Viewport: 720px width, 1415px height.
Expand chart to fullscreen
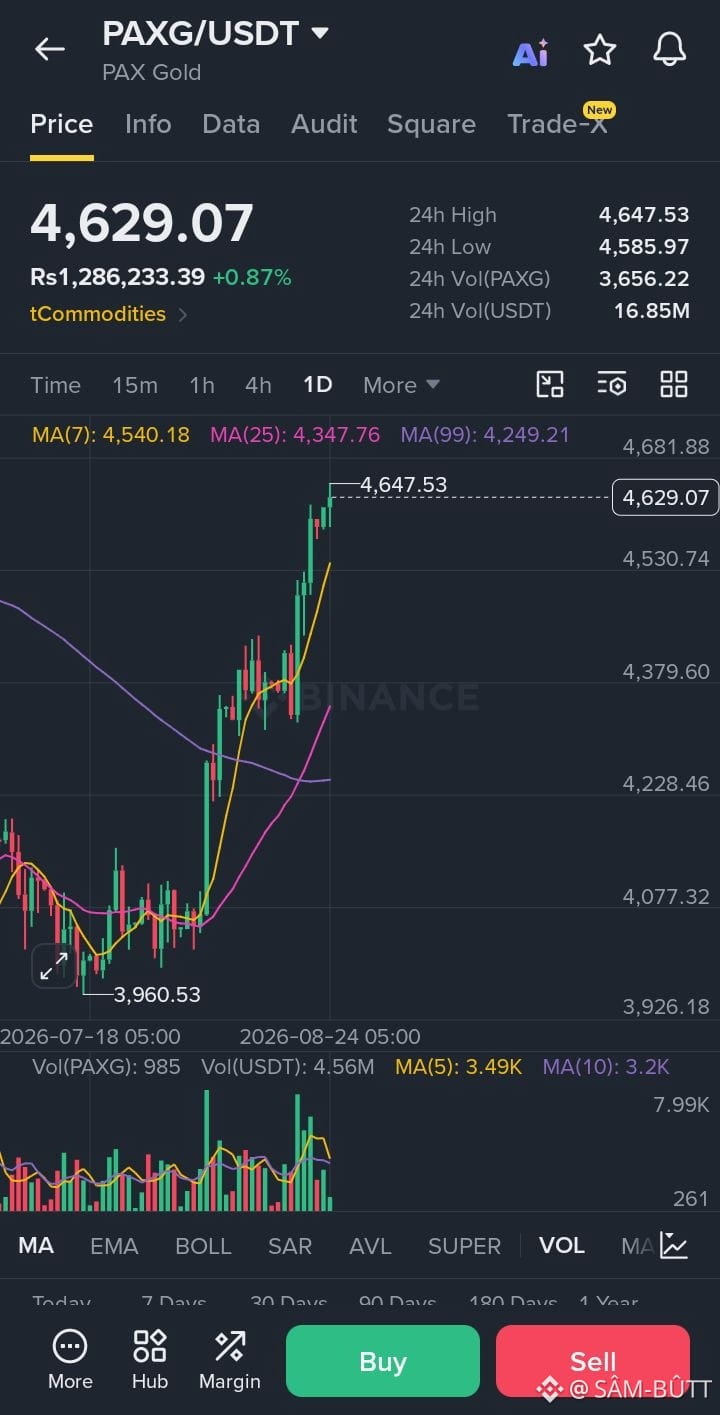click(52, 966)
